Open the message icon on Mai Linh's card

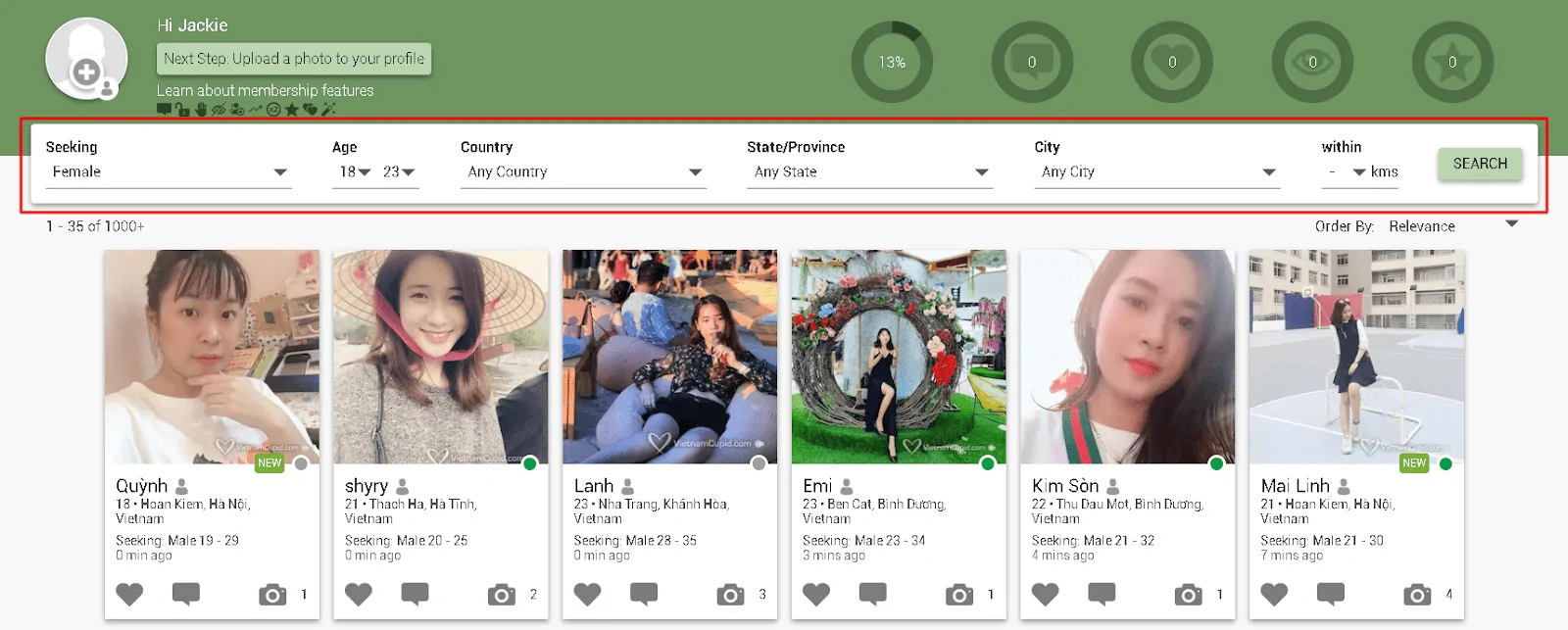point(1331,594)
